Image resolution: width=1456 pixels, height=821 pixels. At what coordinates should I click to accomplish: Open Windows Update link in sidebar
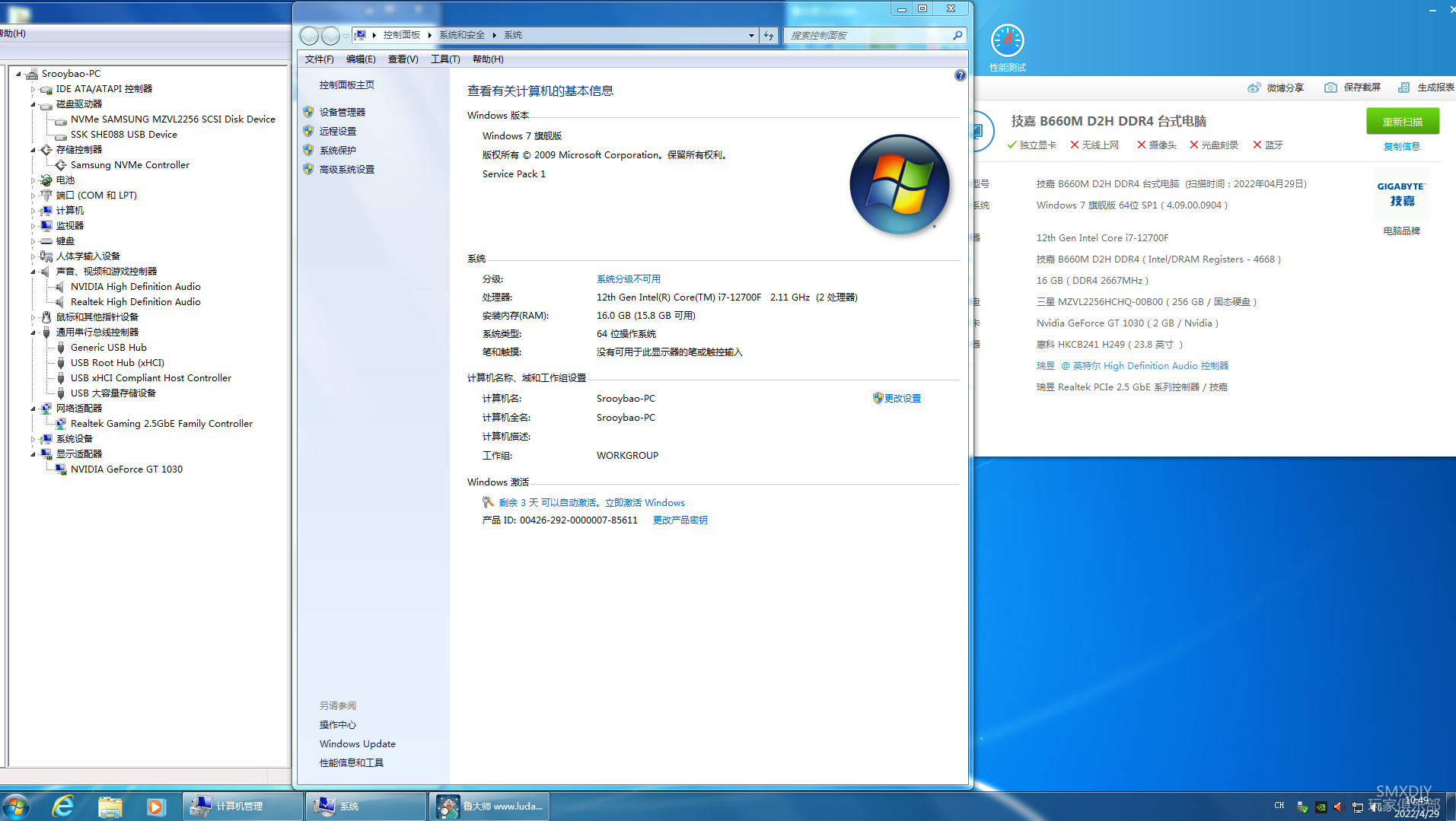point(358,743)
